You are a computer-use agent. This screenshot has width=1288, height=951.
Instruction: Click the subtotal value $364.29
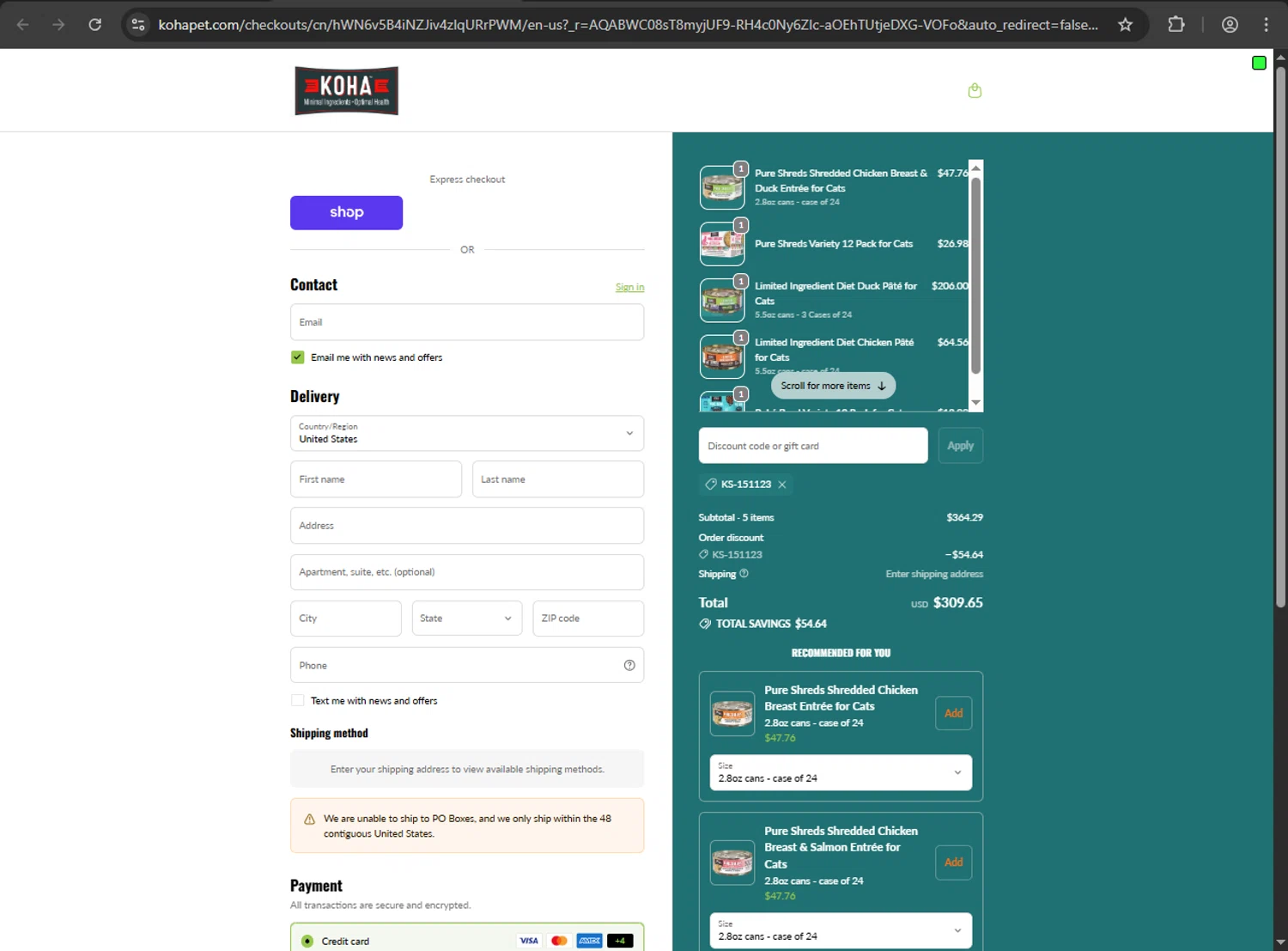964,517
